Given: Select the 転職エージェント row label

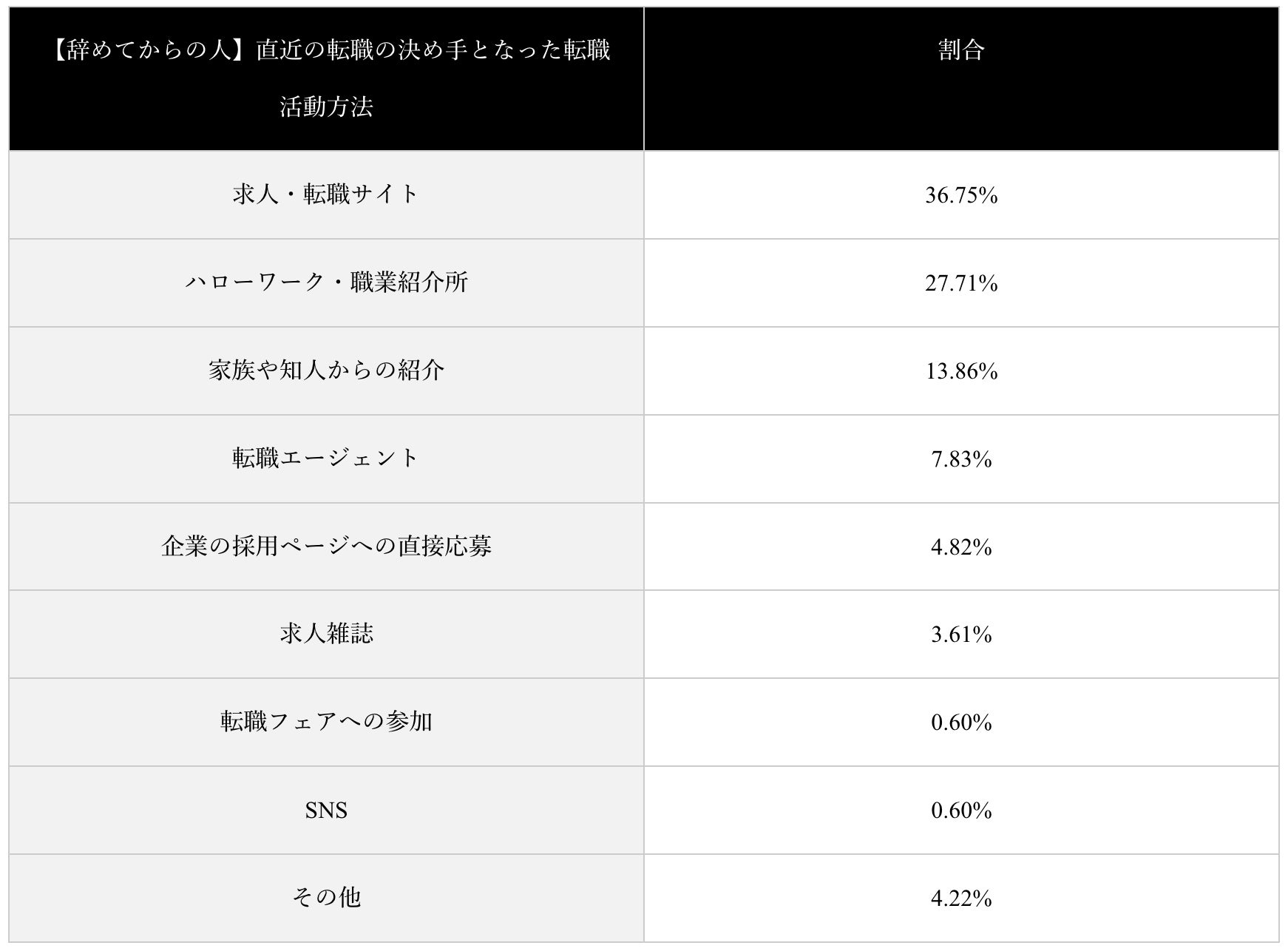Looking at the screenshot, I should click(x=326, y=458).
